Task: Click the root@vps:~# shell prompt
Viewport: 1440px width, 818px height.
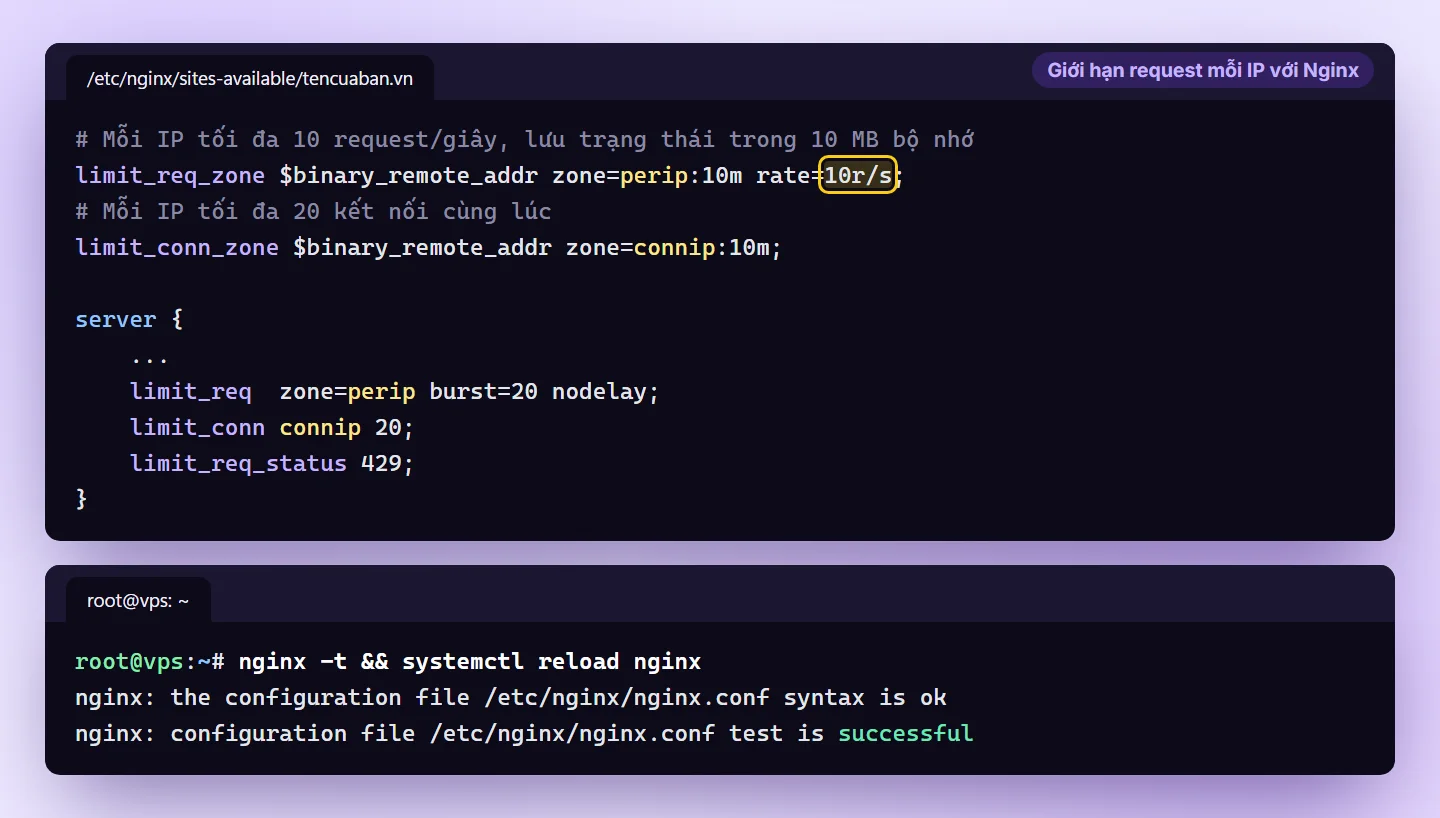Action: coord(150,662)
